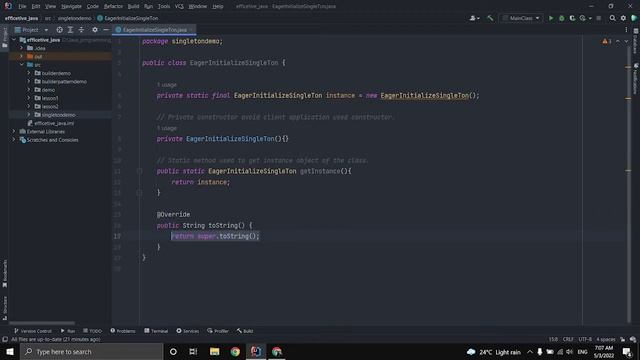This screenshot has height=360, width=640.
Task: Open the Code menu
Action: pyautogui.click(x=93, y=6)
